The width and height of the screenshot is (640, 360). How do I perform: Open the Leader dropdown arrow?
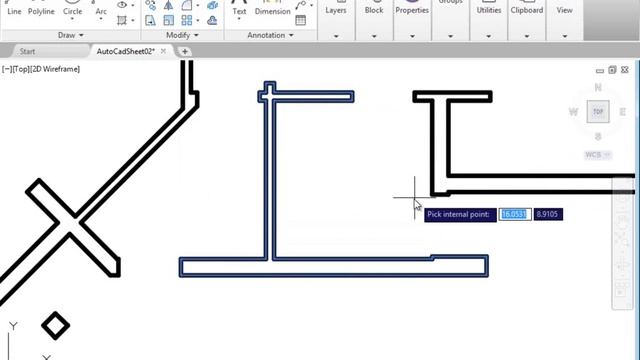coord(311,5)
